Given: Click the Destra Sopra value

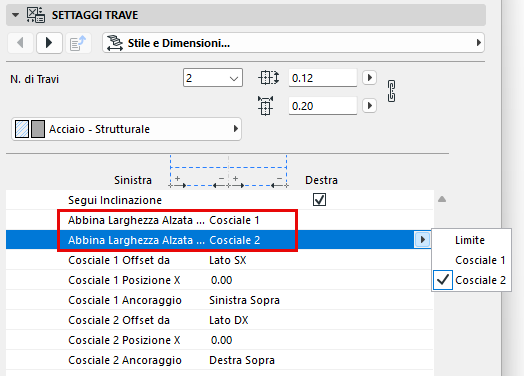Looking at the screenshot, I should [242, 360].
